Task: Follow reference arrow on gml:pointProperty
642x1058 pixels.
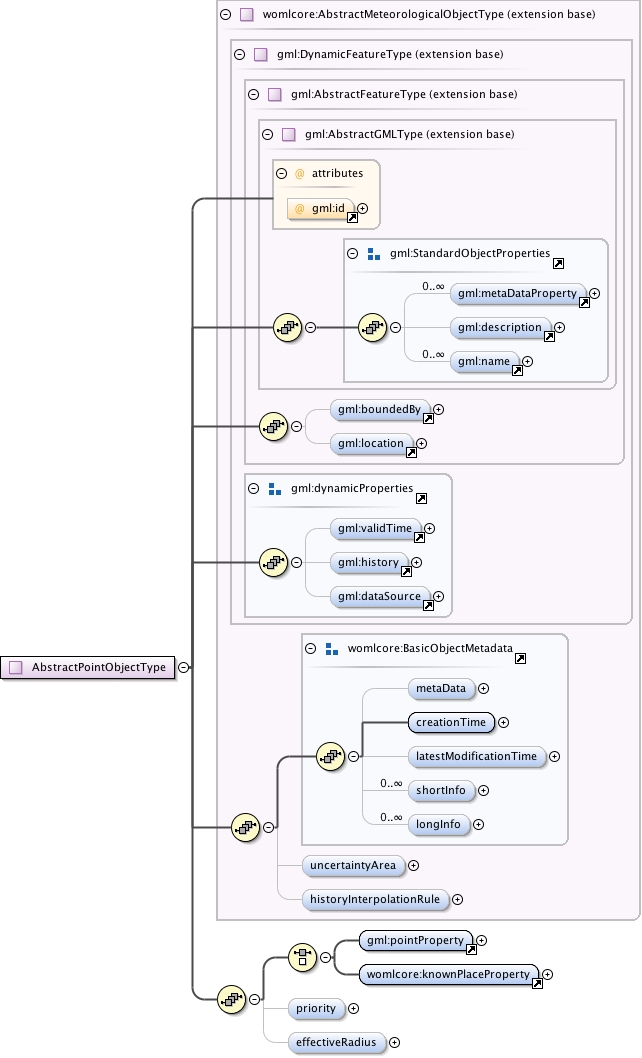Action: (471, 950)
